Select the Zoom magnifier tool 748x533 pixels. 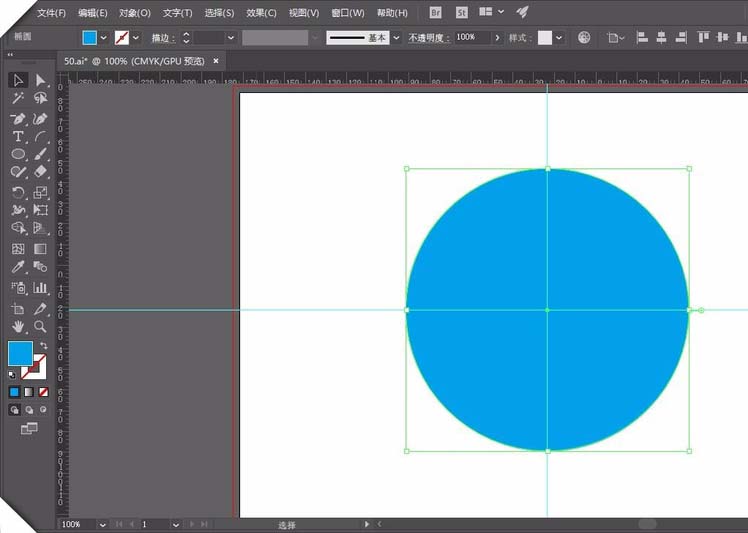tap(41, 326)
